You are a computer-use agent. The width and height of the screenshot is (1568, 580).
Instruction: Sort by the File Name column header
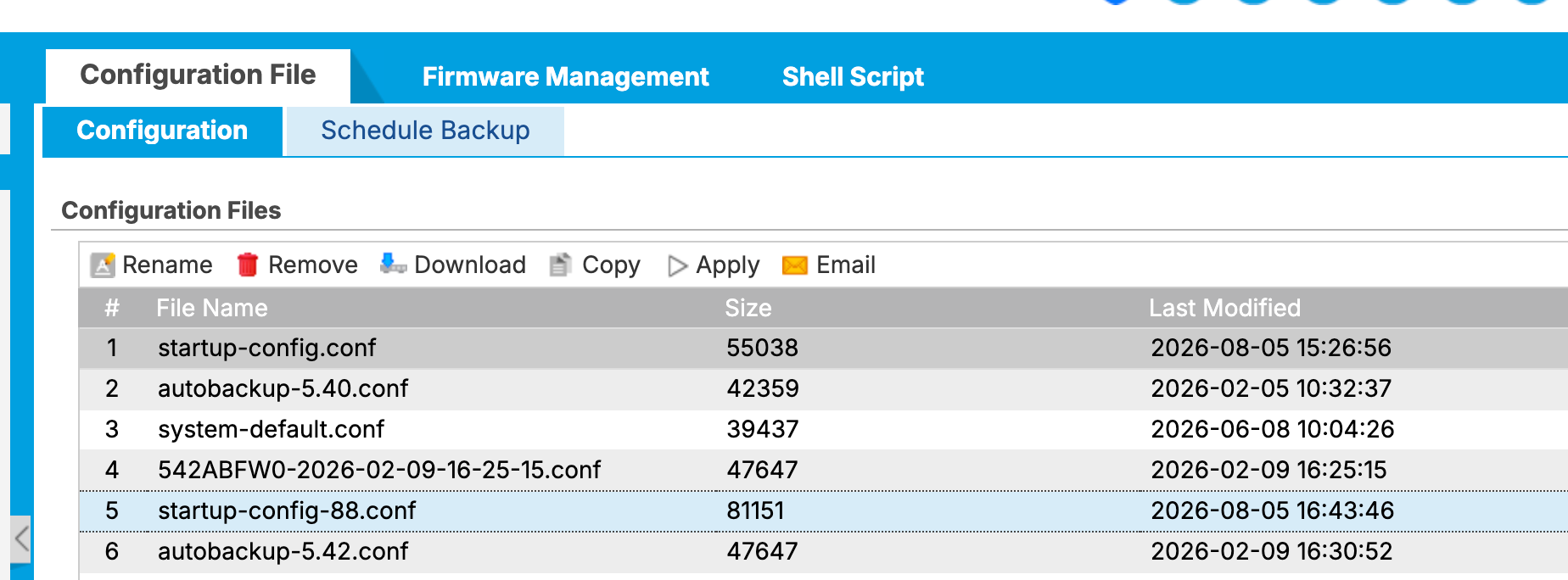click(212, 308)
